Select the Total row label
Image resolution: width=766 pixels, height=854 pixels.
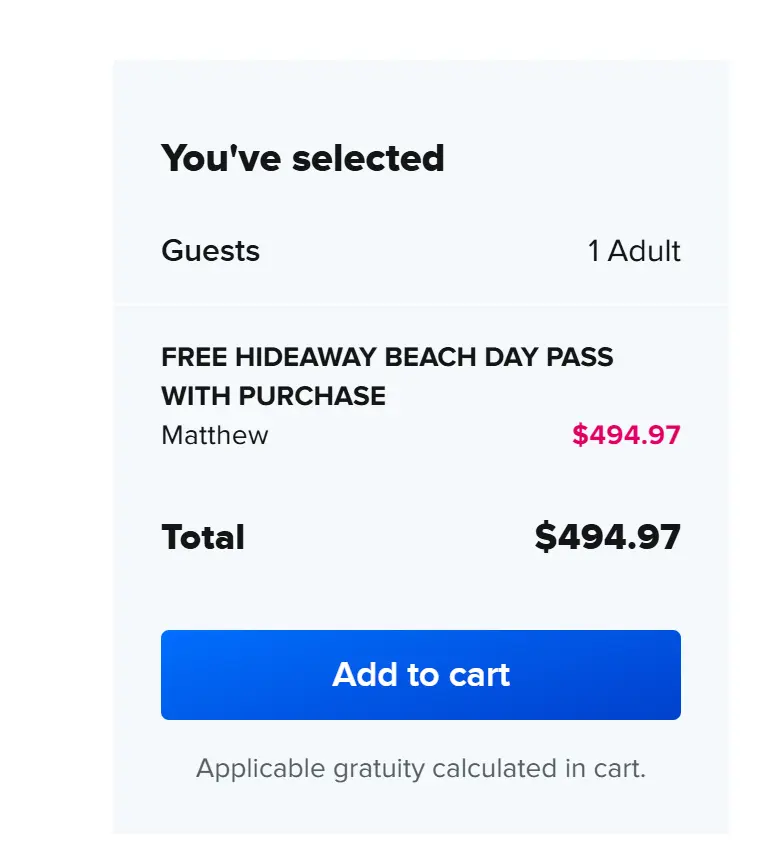(x=202, y=537)
